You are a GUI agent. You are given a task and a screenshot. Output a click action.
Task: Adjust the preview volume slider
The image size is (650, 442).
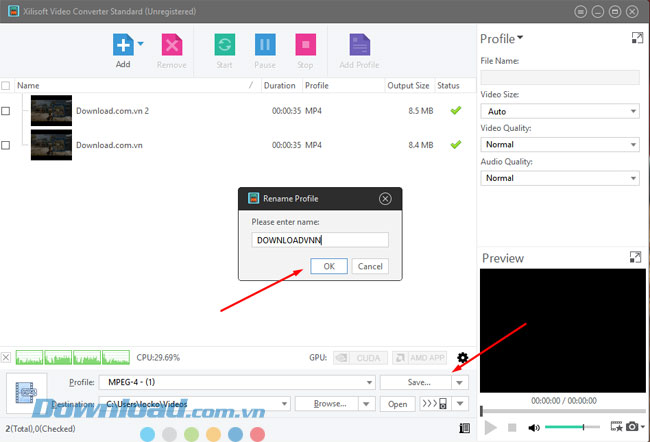coord(572,427)
